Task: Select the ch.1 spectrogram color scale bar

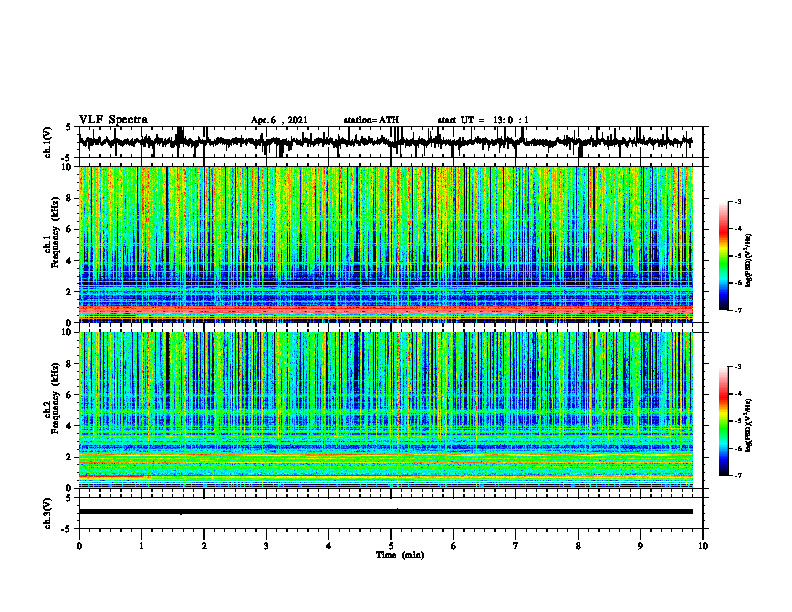Action: click(723, 256)
